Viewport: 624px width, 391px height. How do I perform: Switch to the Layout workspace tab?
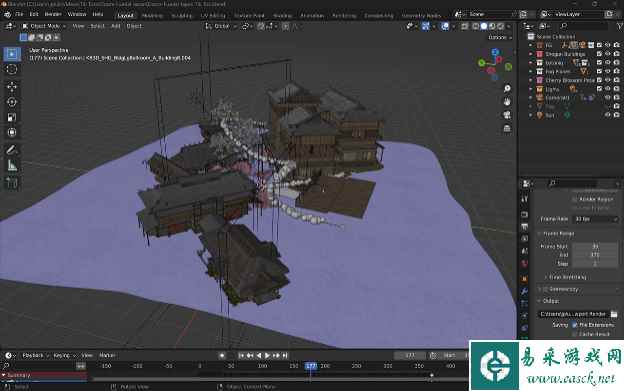[125, 16]
